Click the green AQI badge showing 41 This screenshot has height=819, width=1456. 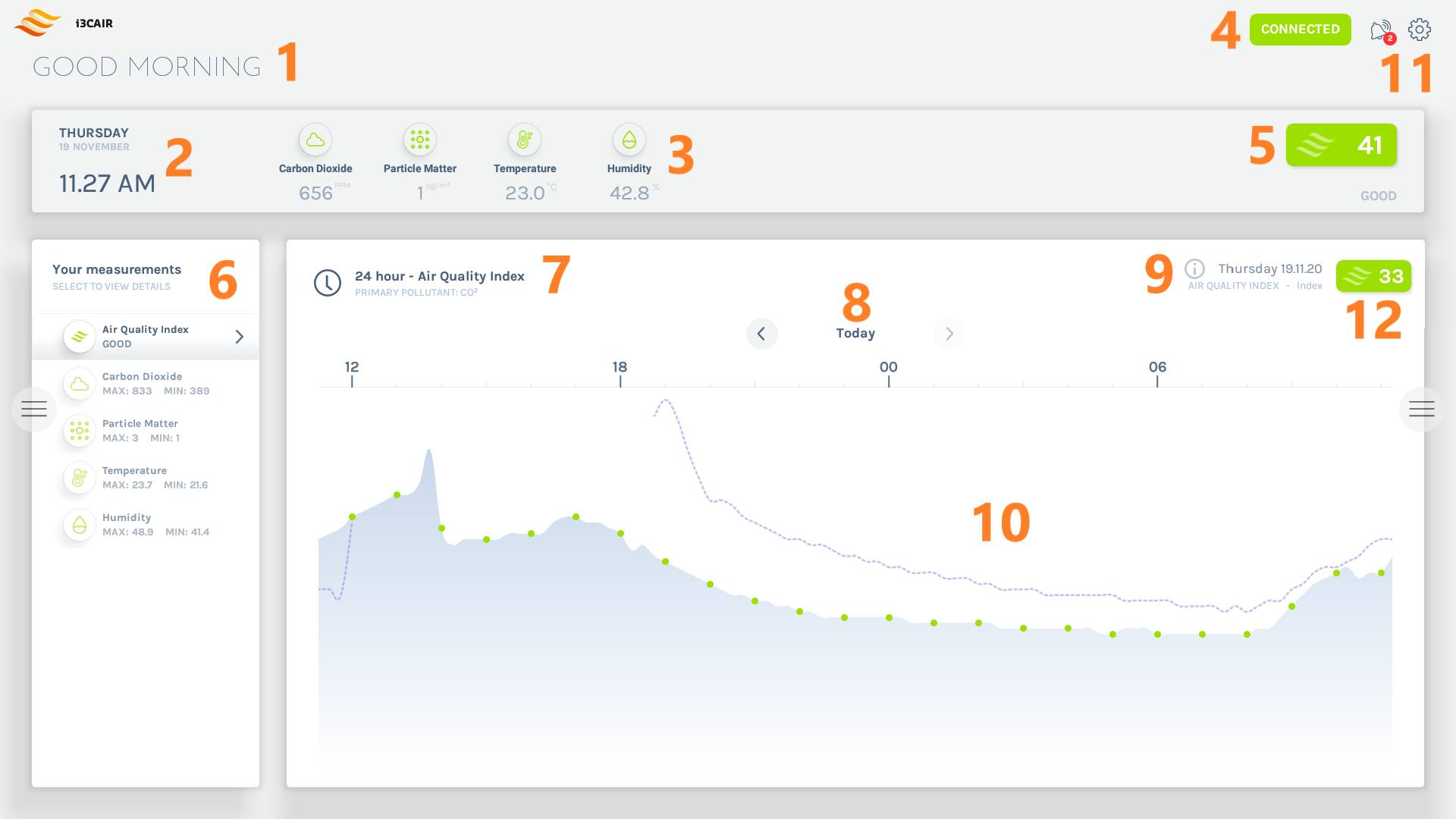point(1341,145)
